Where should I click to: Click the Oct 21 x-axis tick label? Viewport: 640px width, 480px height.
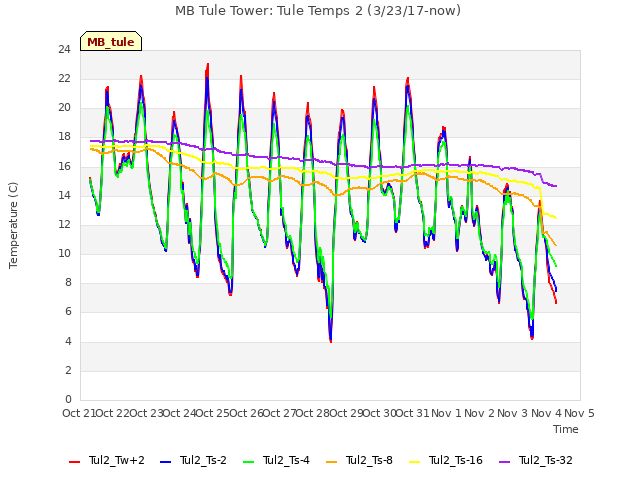(79, 413)
